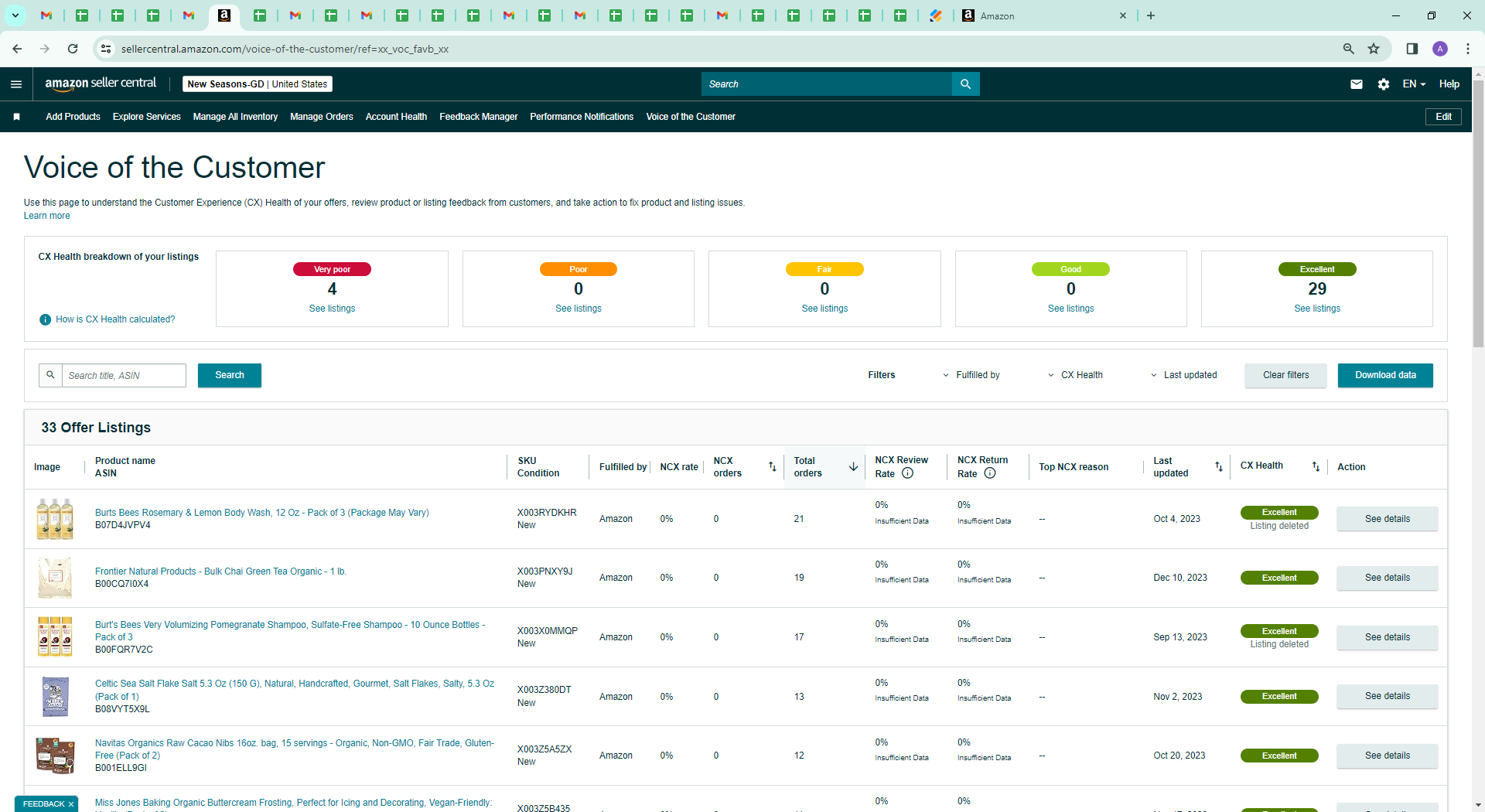The image size is (1485, 812).
Task: Open the Help link in the header
Action: (x=1449, y=84)
